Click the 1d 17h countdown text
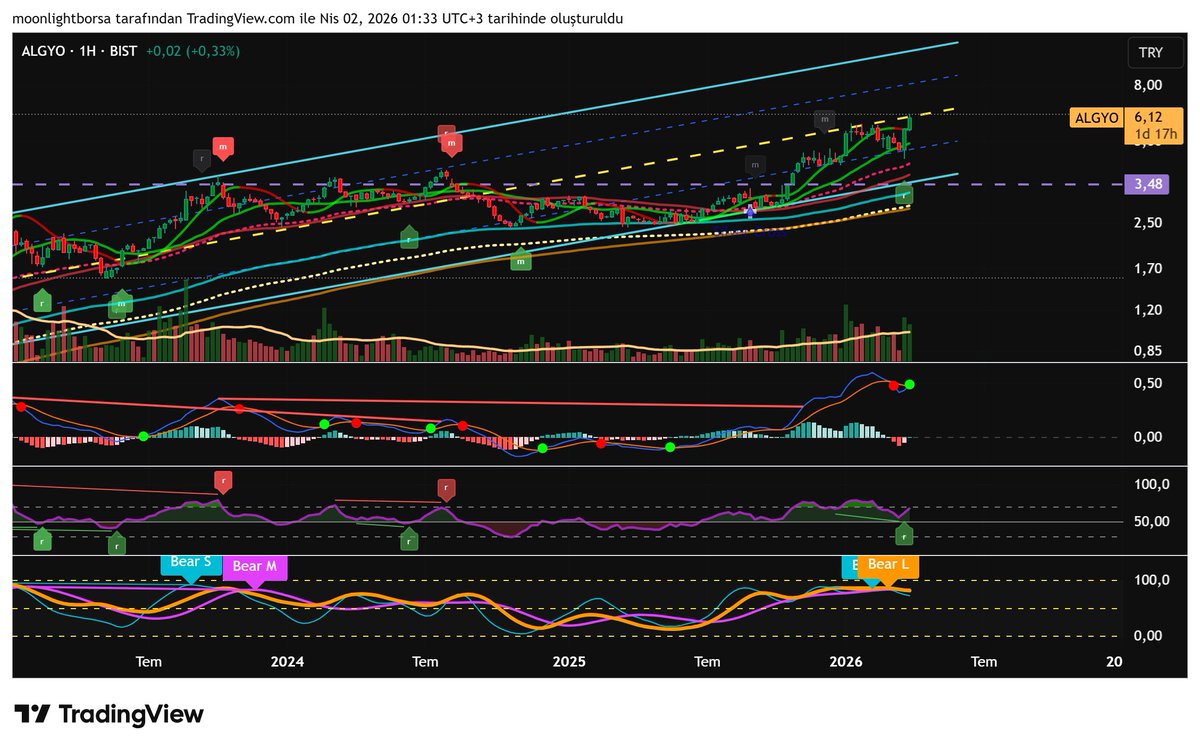 click(1154, 133)
